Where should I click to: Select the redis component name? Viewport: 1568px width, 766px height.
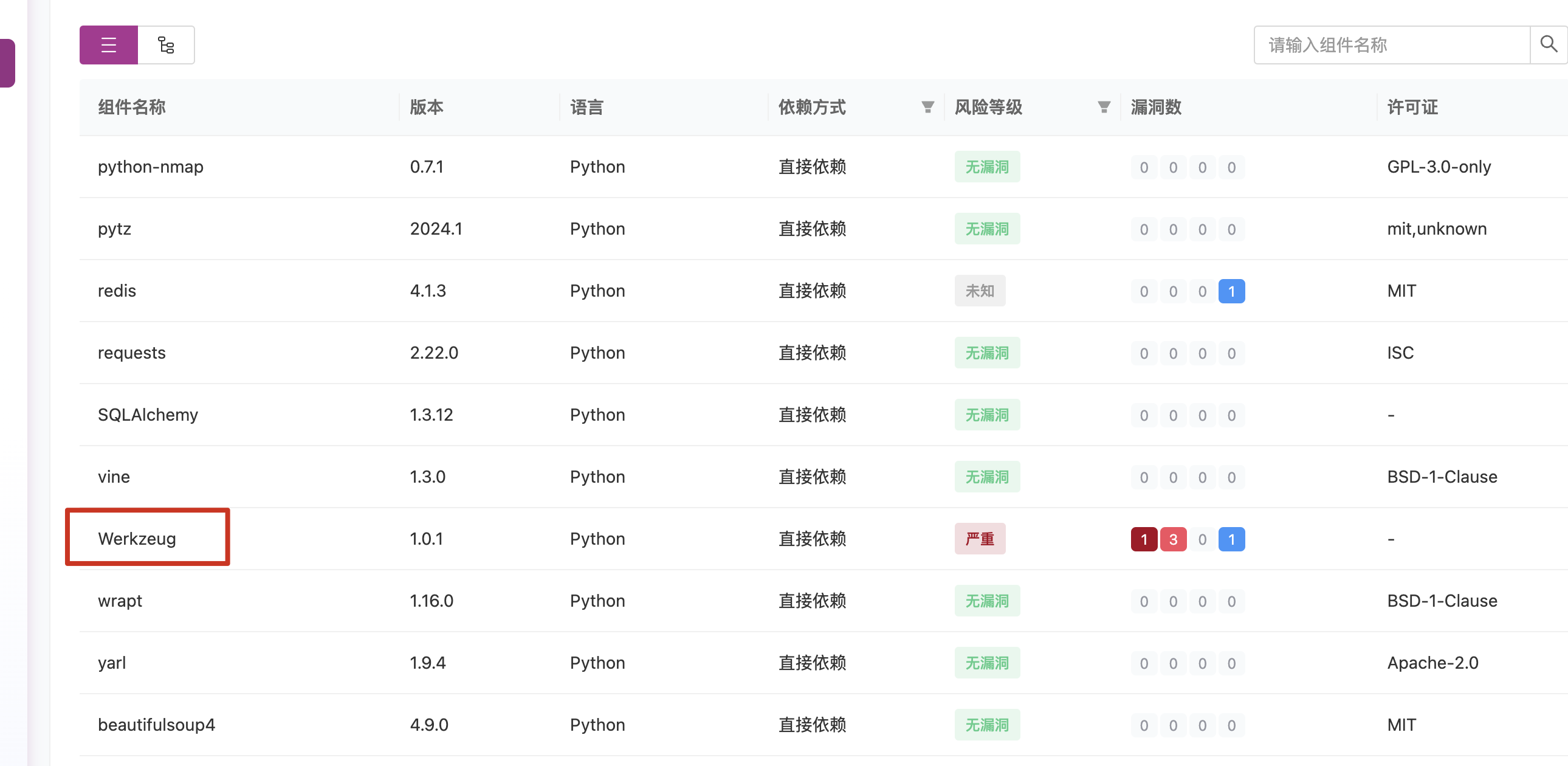click(117, 291)
